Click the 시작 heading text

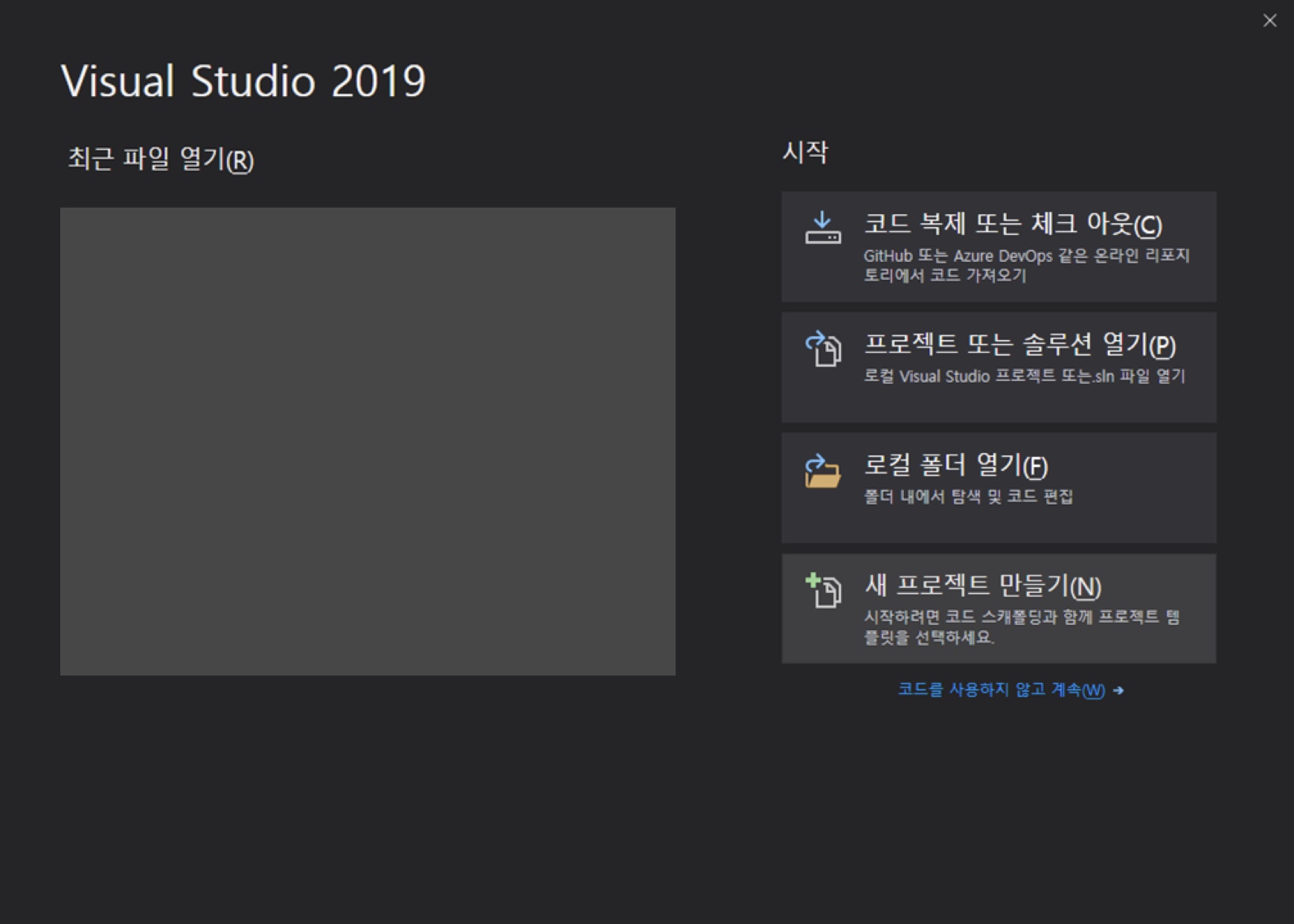805,152
